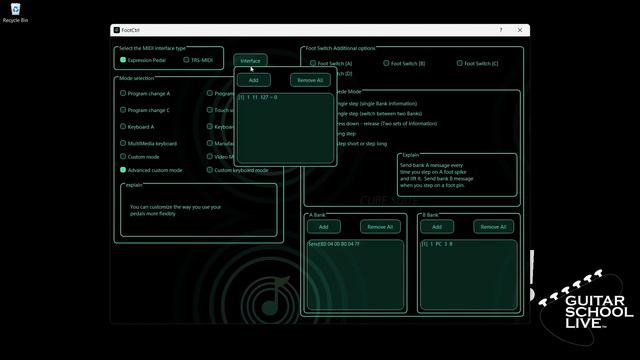Select Advanced custom mode option
Viewport: 640px width, 360px height.
pos(151,170)
